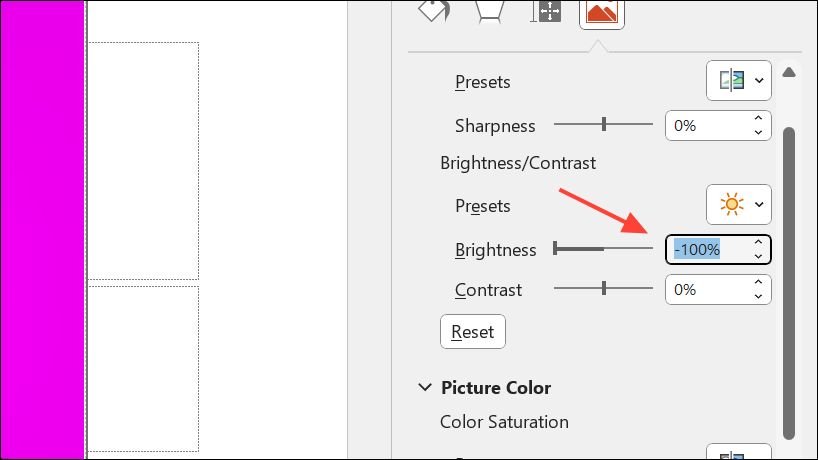
Task: Increase Brightness with the up spinner arrow
Action: 758,242
